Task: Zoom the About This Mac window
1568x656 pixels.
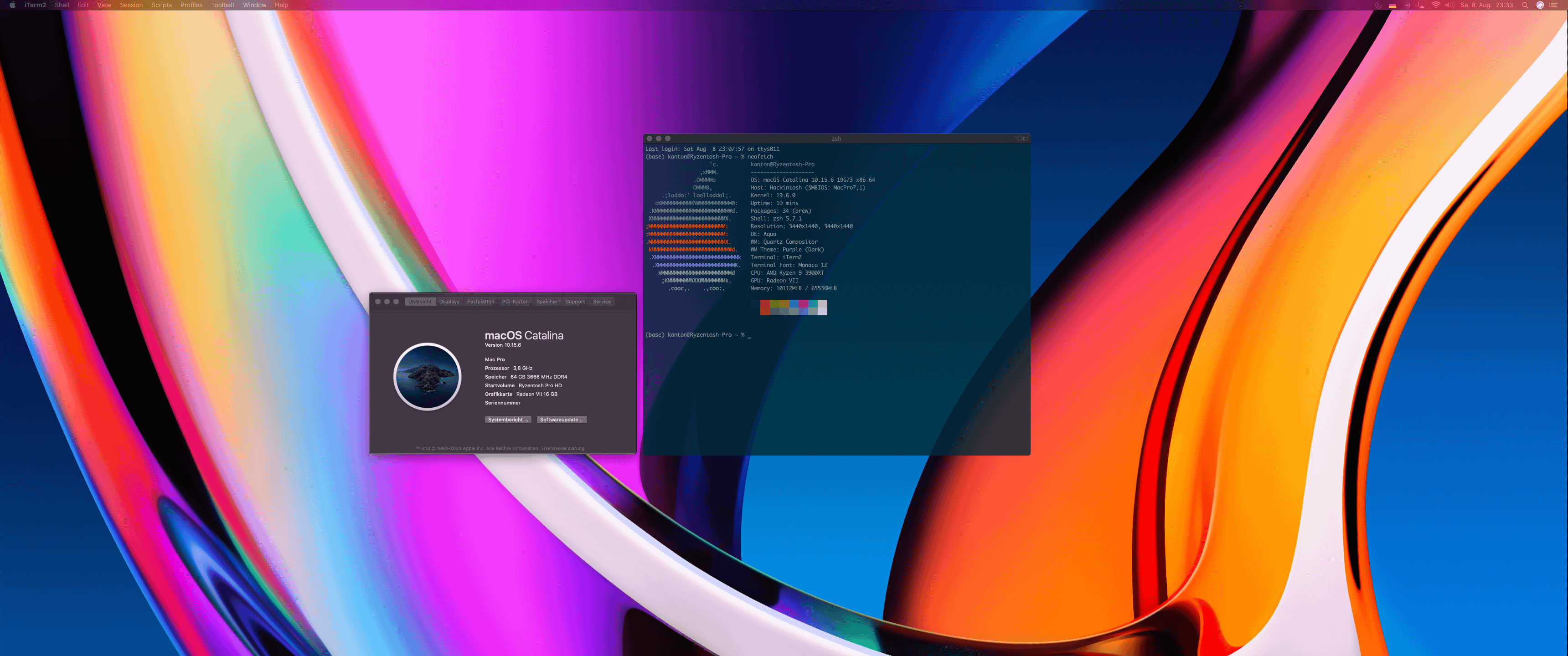Action: (x=396, y=302)
